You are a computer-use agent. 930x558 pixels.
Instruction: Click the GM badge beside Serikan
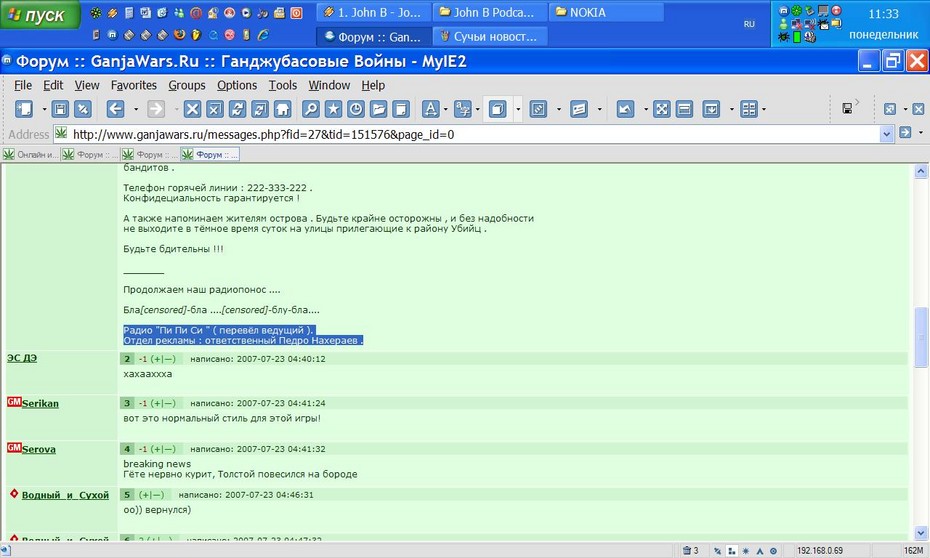[14, 402]
